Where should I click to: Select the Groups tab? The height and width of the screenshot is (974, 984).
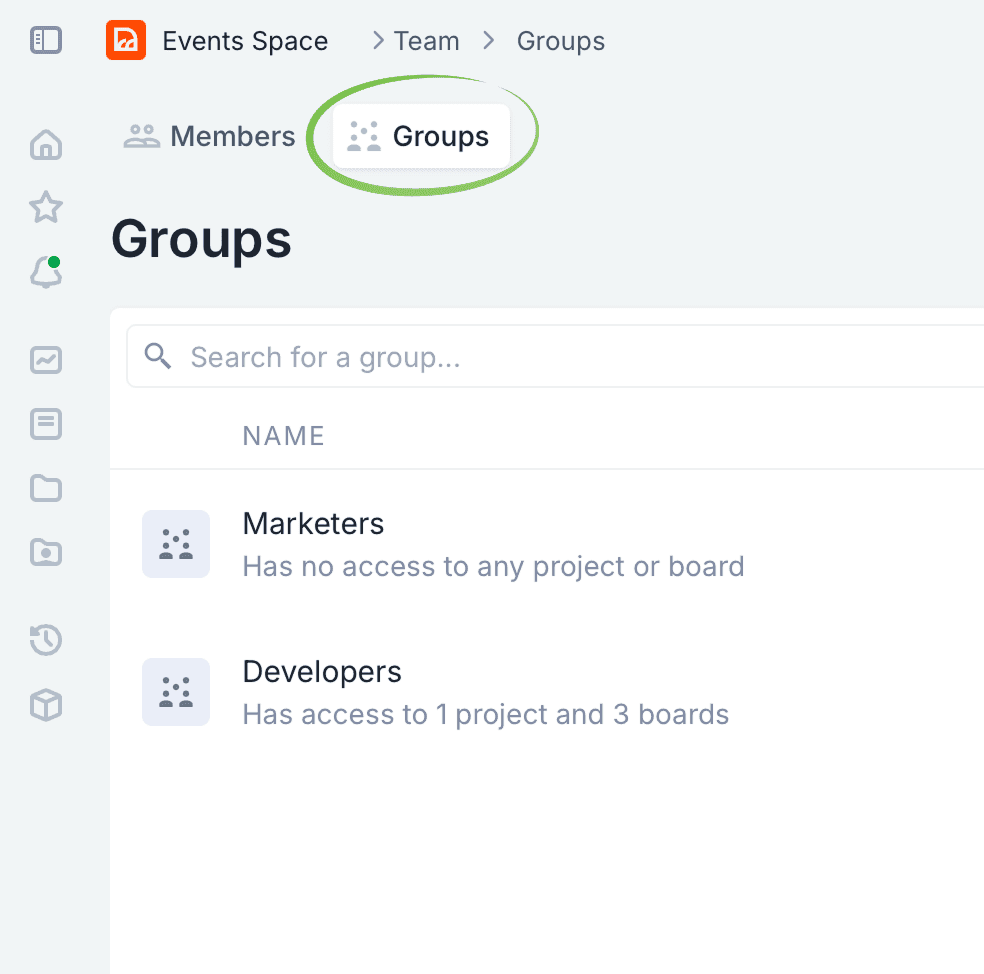[x=421, y=136]
